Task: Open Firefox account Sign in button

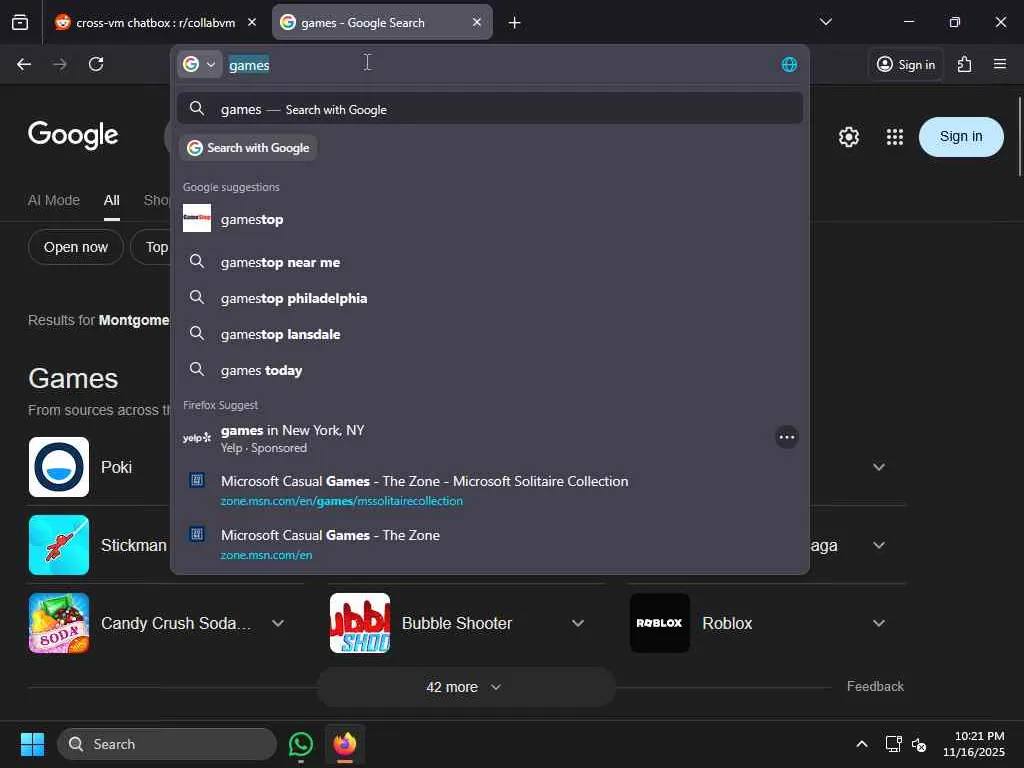Action: click(906, 64)
